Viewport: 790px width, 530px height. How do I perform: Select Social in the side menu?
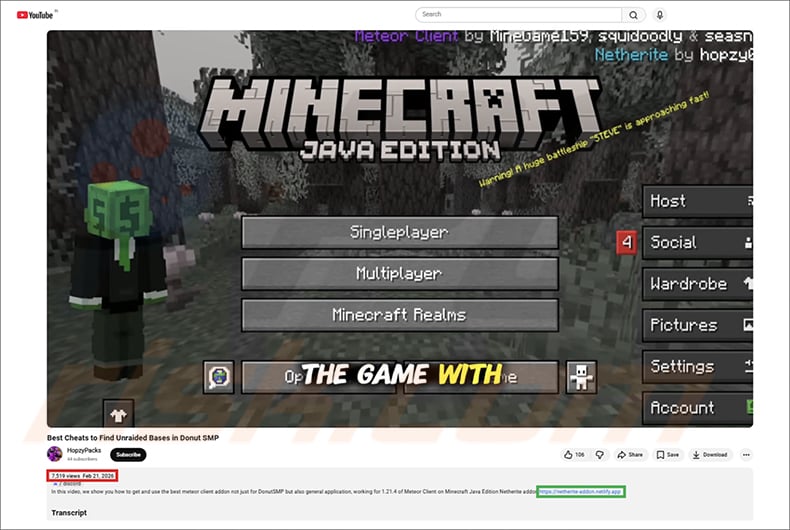(698, 242)
